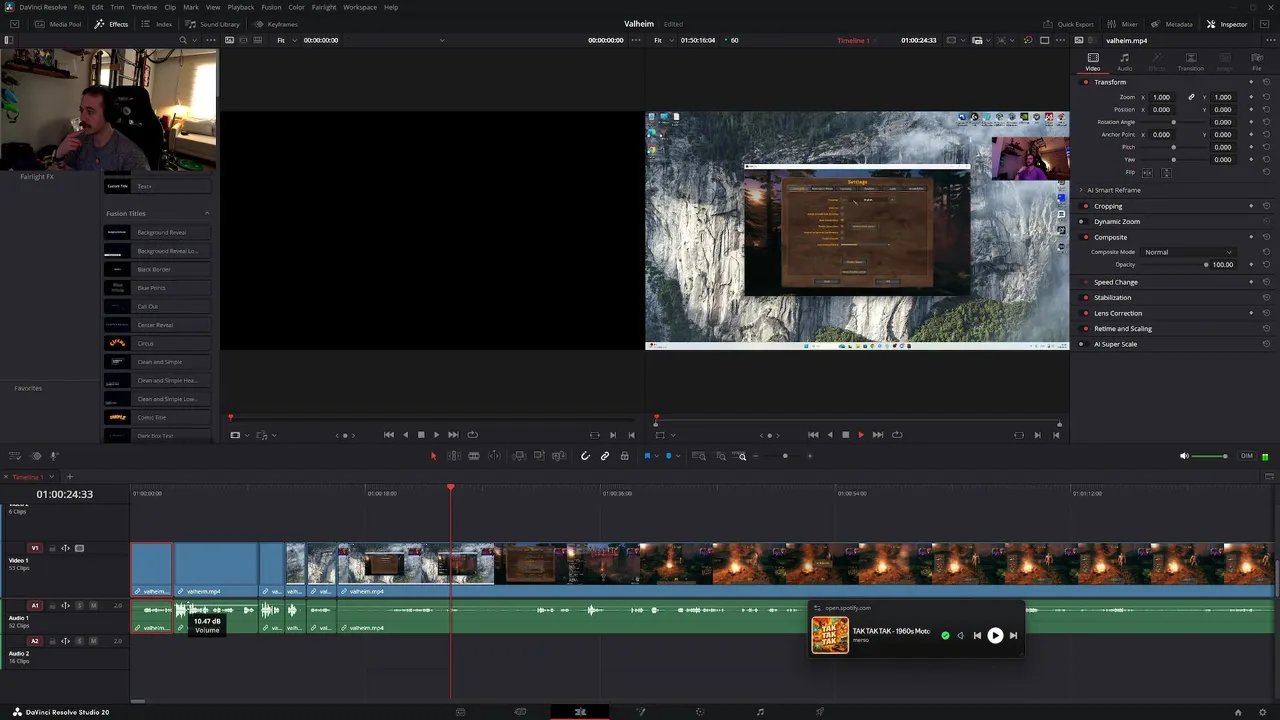Open the Transition tab in Inspector
Viewport: 1280px width, 720px height.
pos(1190,62)
